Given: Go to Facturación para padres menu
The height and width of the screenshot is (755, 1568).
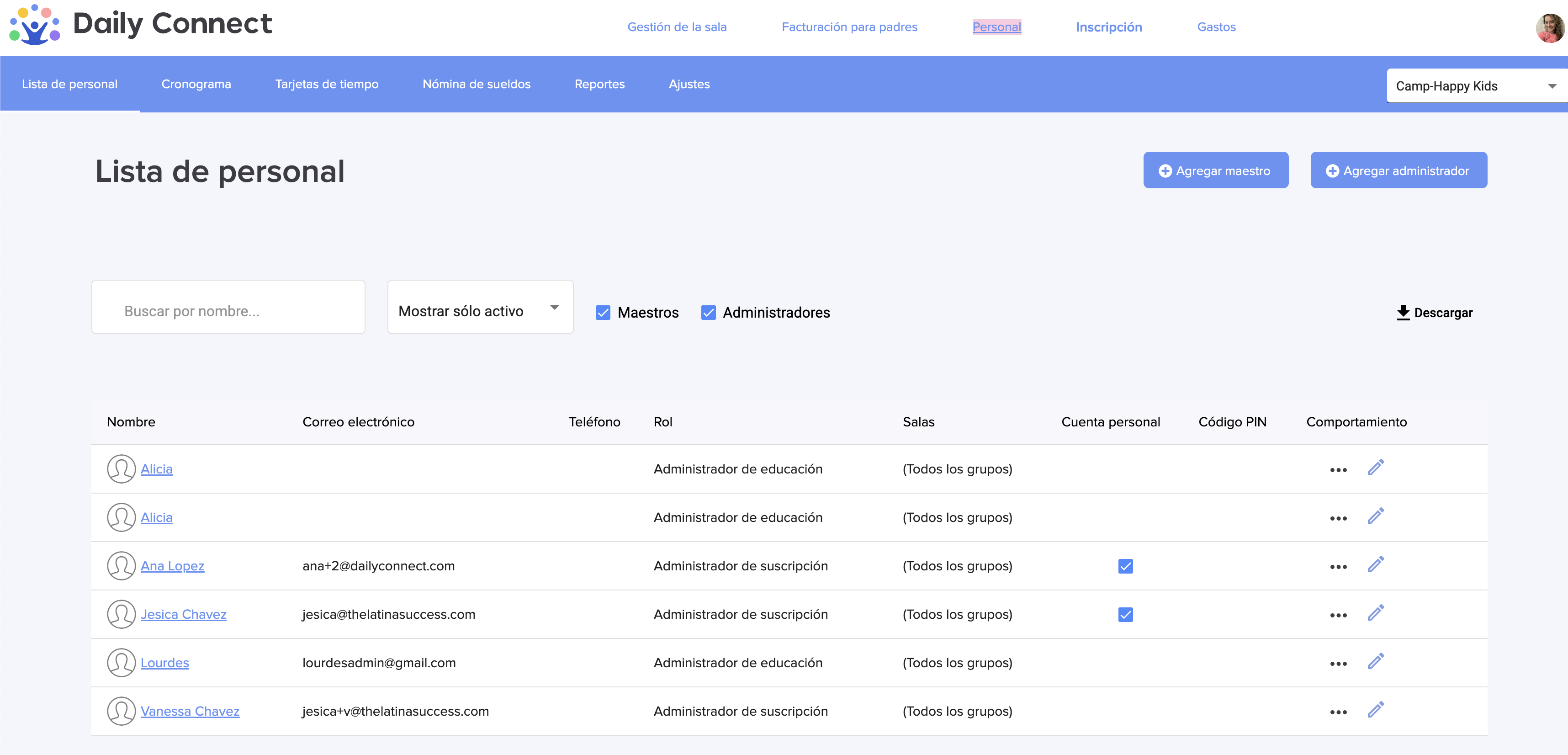Looking at the screenshot, I should [849, 27].
